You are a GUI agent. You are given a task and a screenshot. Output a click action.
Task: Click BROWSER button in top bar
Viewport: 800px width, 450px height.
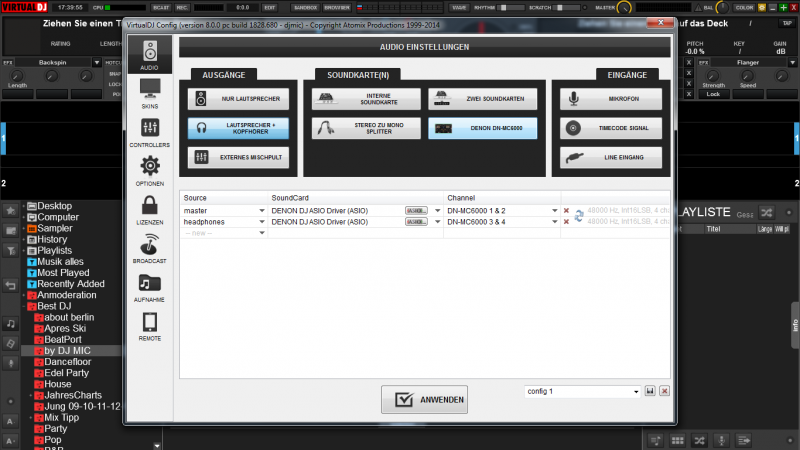point(337,8)
